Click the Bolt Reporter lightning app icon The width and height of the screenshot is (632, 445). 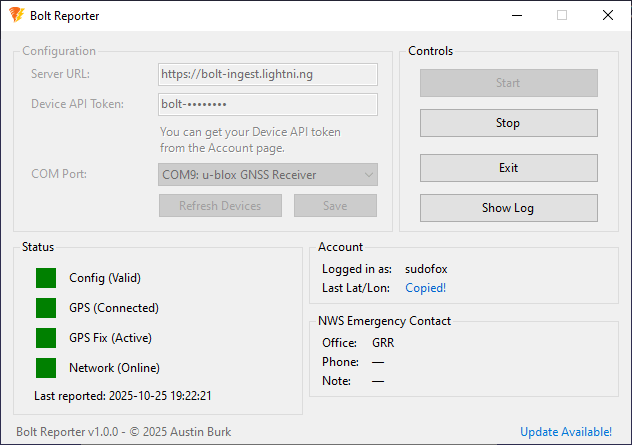(x=17, y=15)
